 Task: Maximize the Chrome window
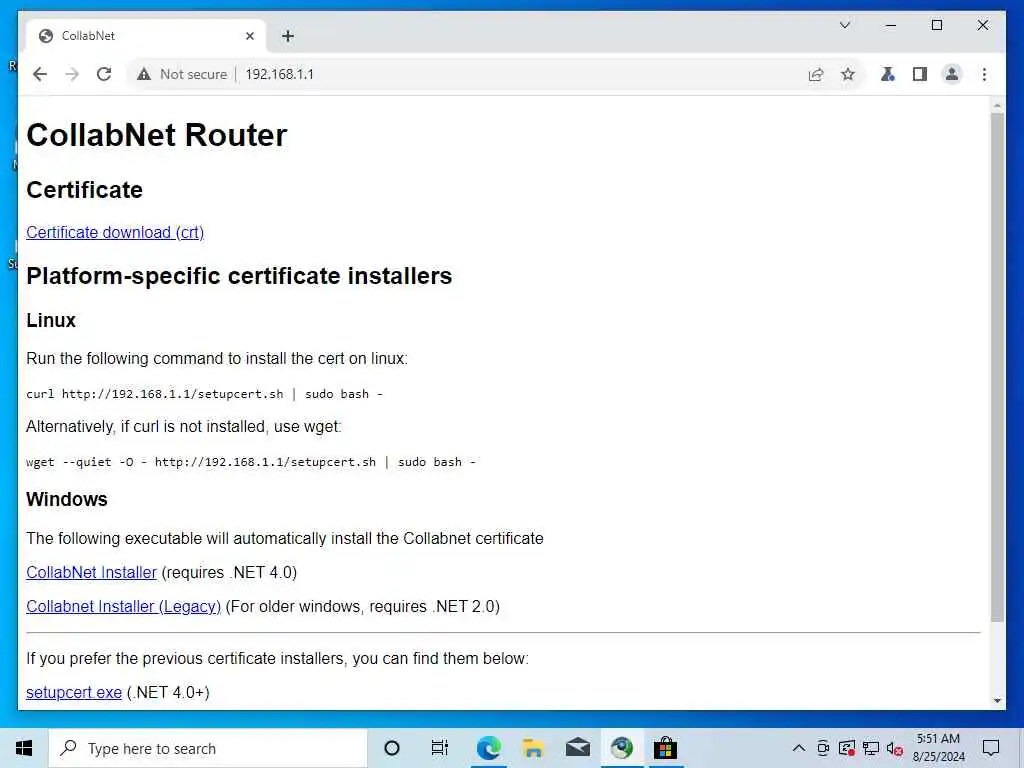tap(936, 25)
